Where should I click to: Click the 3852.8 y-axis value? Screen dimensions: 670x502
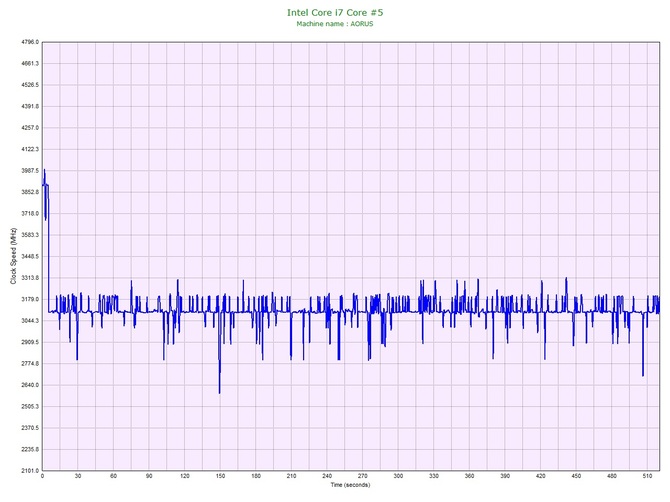[30, 192]
